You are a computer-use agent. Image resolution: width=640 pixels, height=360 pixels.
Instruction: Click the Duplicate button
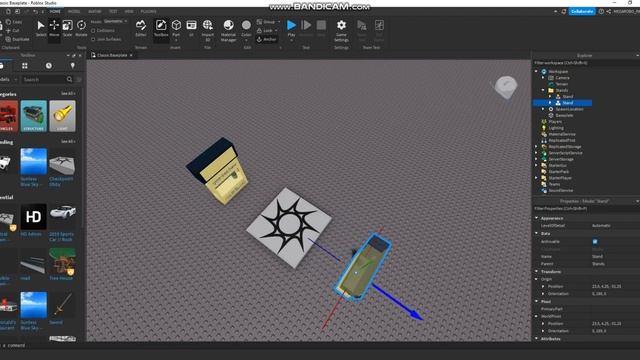click(x=18, y=39)
